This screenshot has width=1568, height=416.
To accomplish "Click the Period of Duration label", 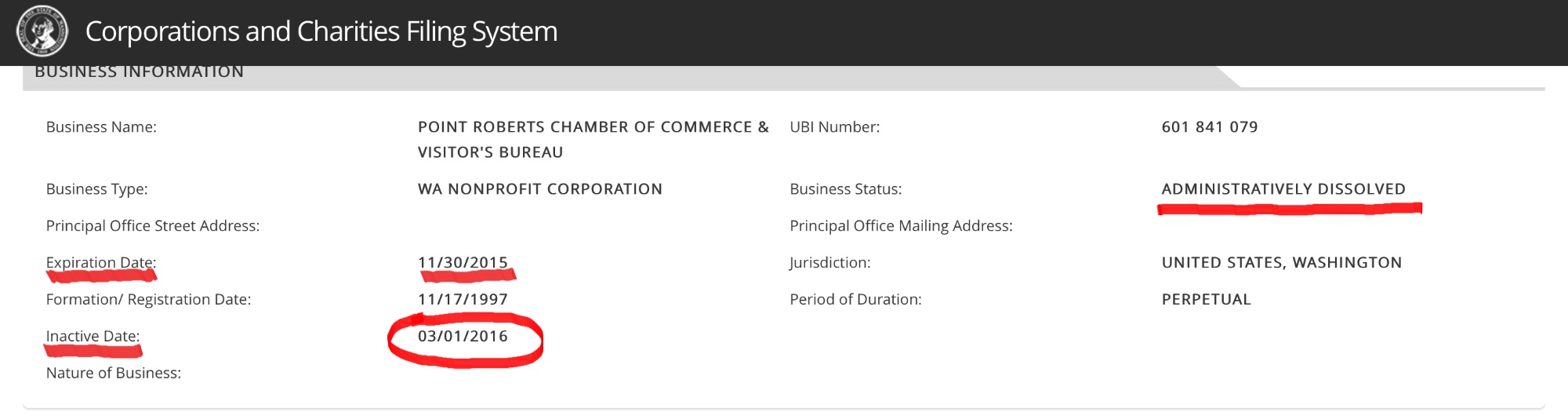I will [855, 299].
